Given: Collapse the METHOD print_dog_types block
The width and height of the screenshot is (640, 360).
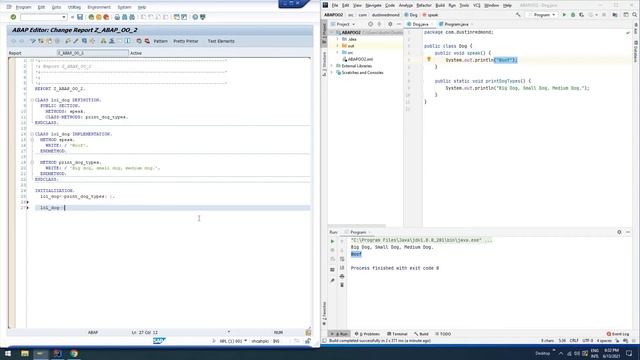Looking at the screenshot, I should 32,162.
